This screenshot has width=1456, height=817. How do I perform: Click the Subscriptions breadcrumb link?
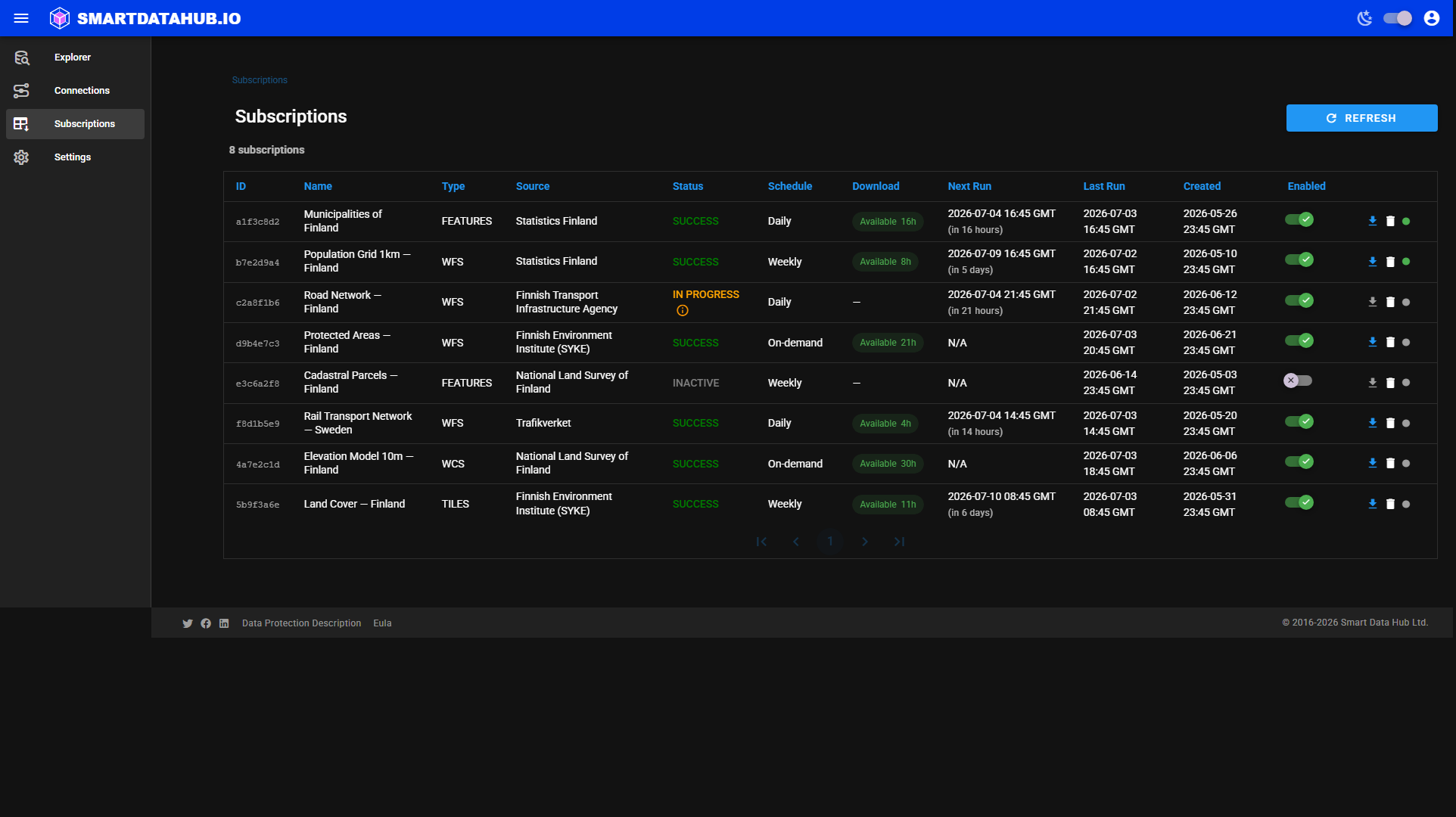(x=260, y=80)
